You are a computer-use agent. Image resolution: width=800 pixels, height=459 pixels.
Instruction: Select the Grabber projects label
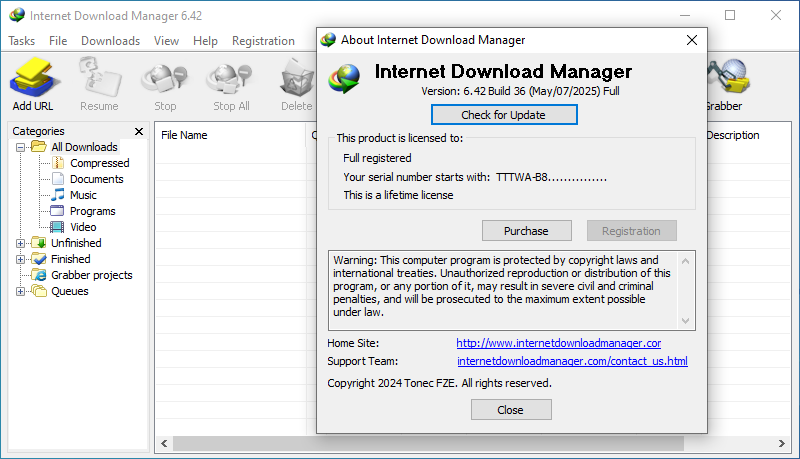click(92, 275)
